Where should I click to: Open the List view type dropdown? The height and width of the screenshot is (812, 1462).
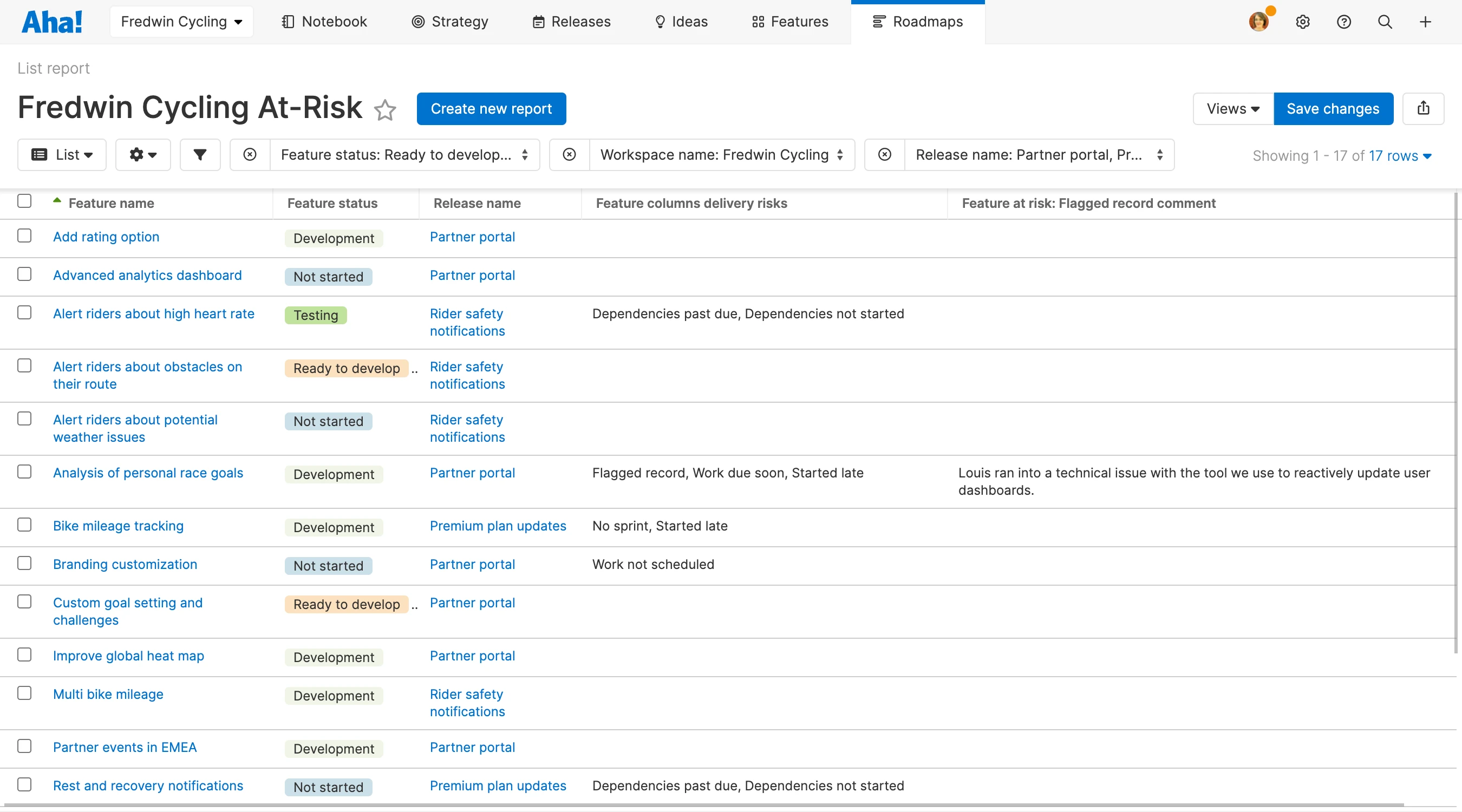62,154
